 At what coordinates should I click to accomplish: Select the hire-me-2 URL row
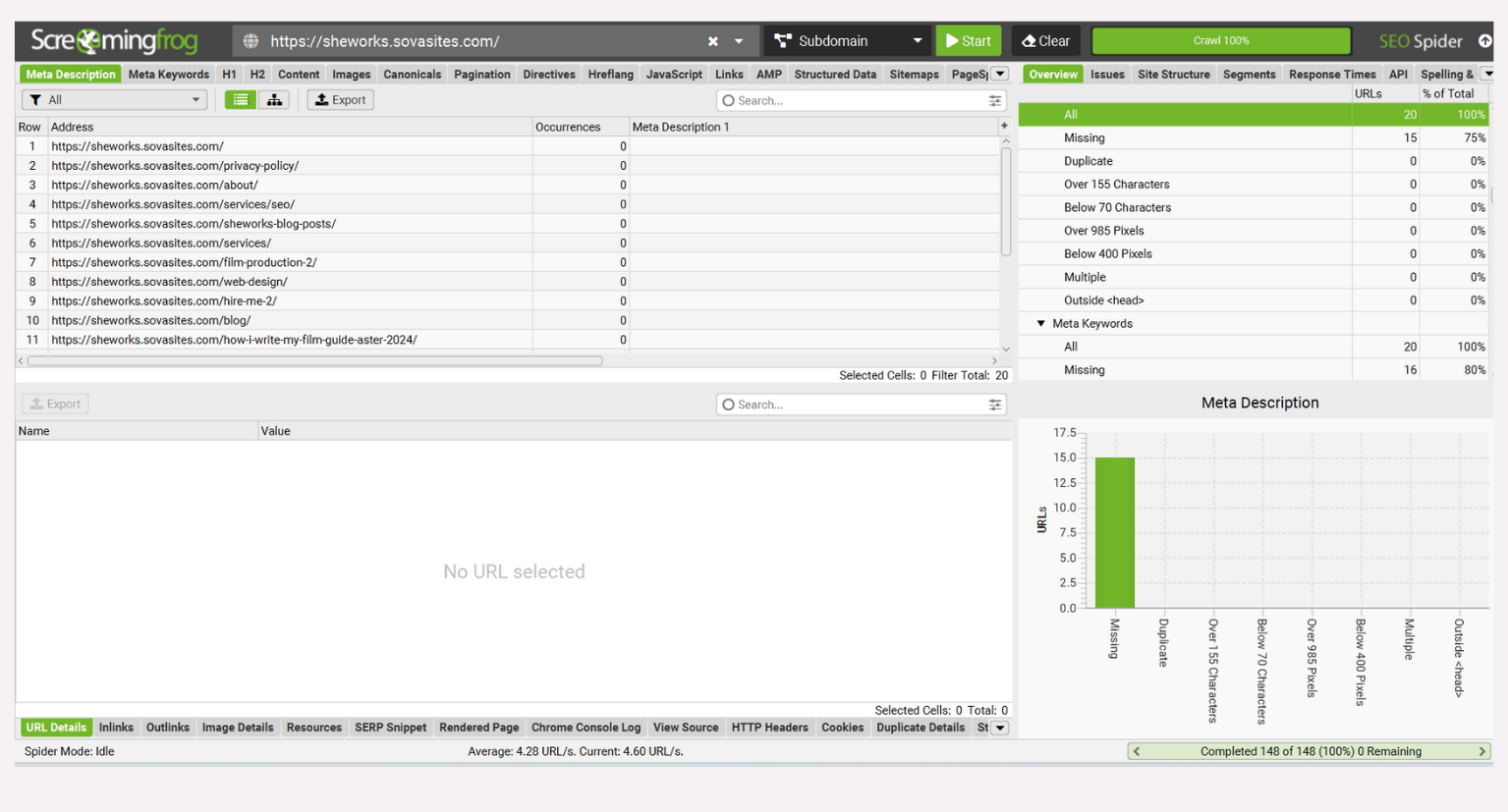(508, 301)
